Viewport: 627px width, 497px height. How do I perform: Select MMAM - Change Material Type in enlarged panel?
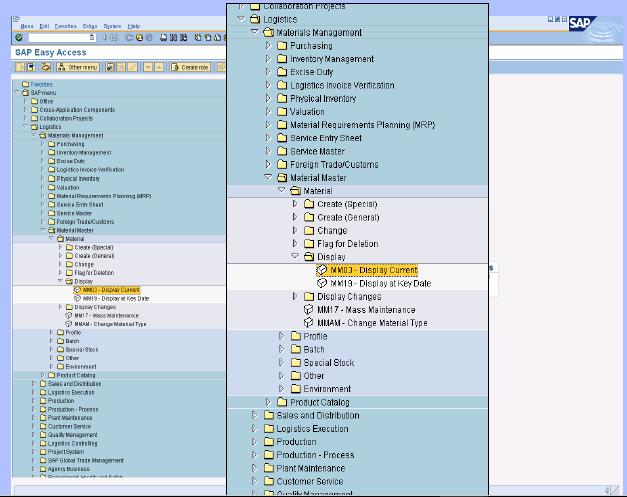(x=372, y=323)
